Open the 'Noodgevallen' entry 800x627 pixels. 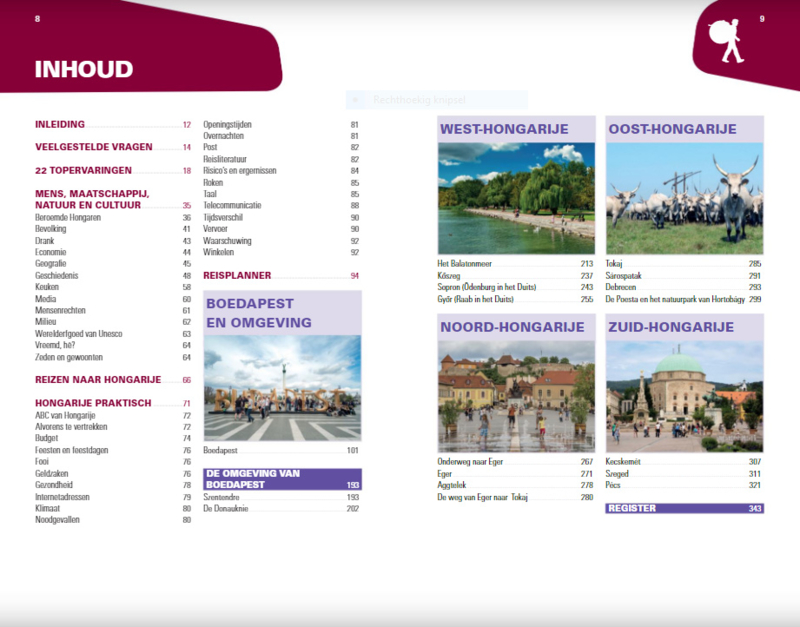(113, 519)
